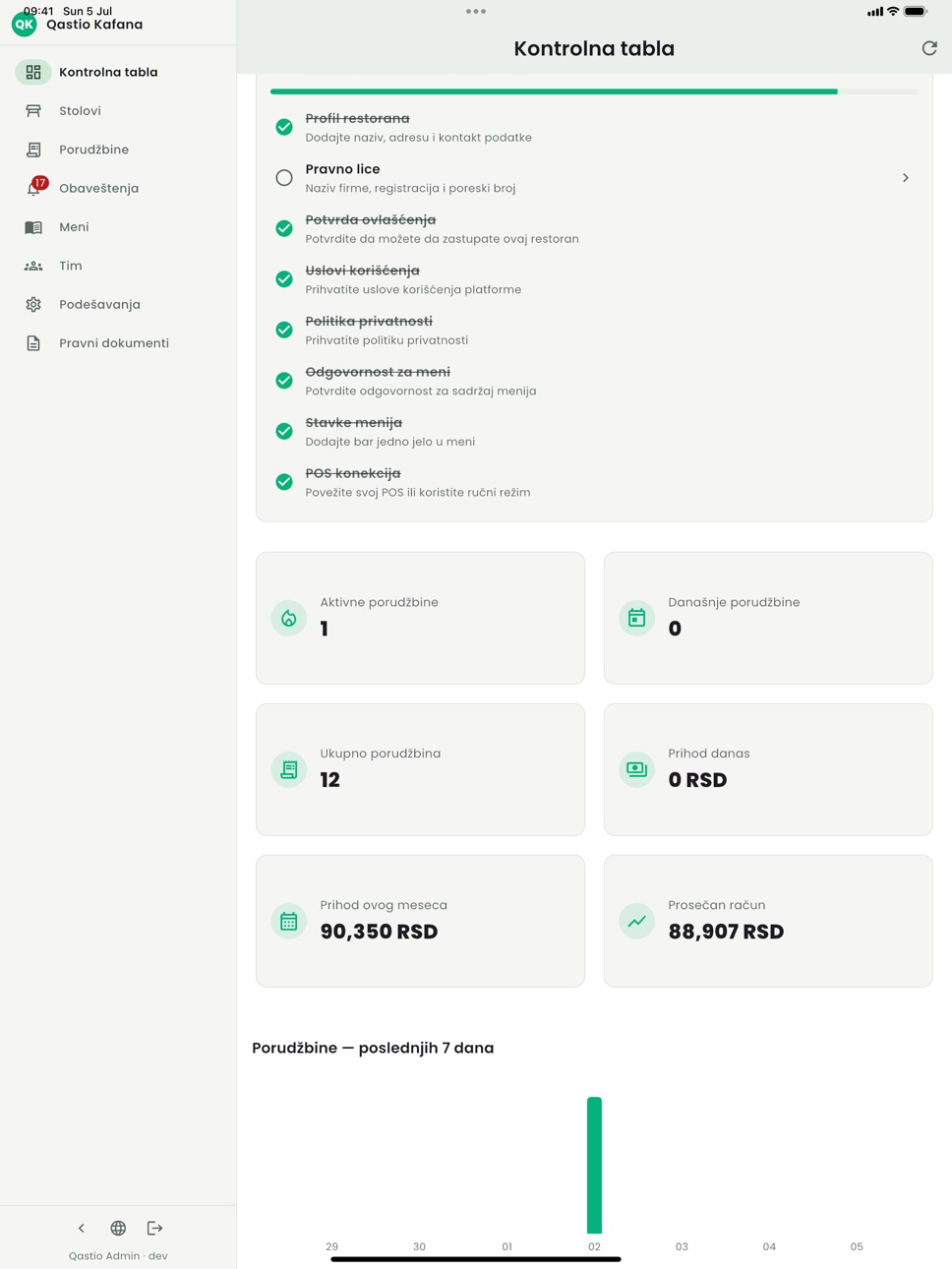The width and height of the screenshot is (952, 1269).
Task: Click the Stavke menija green checkmark
Action: tap(284, 431)
